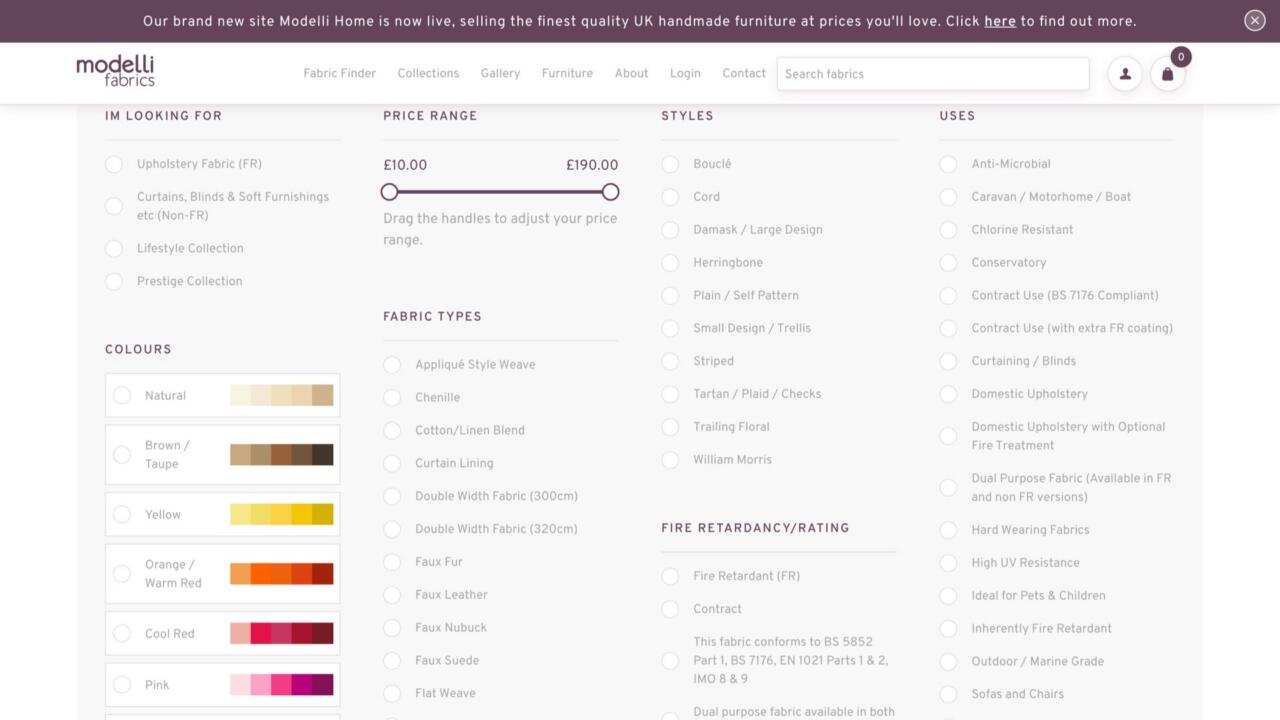This screenshot has width=1280, height=720.
Task: Open the Collections menu item
Action: coord(428,73)
